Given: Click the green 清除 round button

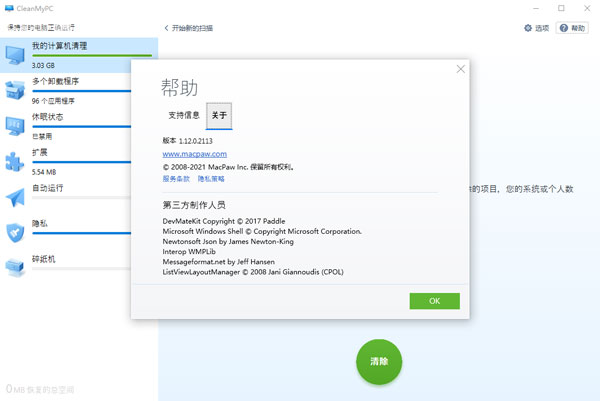Looking at the screenshot, I should (x=379, y=362).
